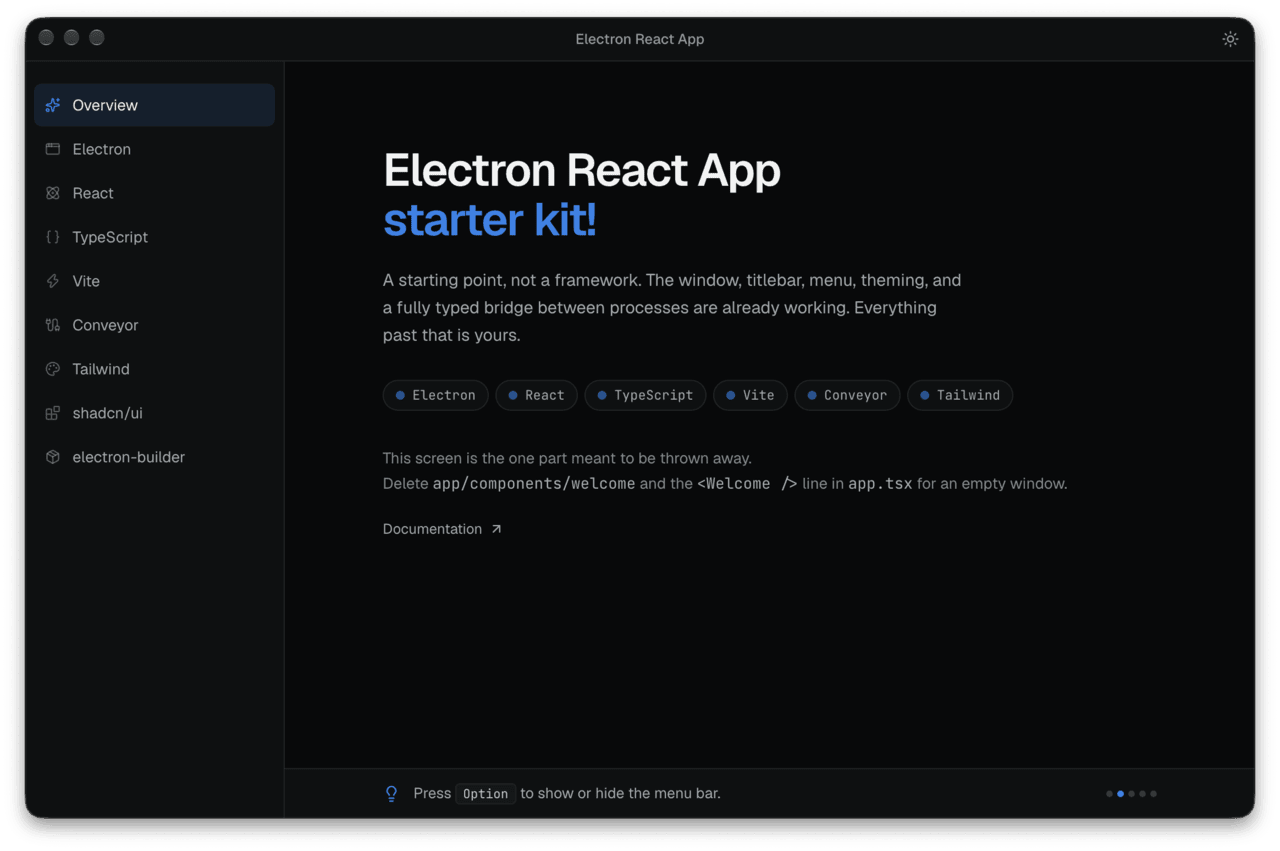Click the React atom icon
This screenshot has height=851, width=1280.
[x=53, y=193]
